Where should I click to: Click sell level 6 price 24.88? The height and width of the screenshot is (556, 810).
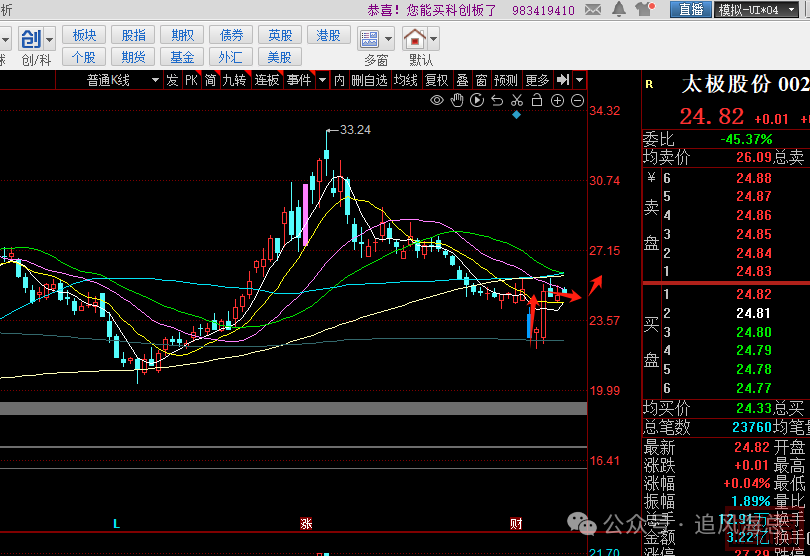coord(754,178)
